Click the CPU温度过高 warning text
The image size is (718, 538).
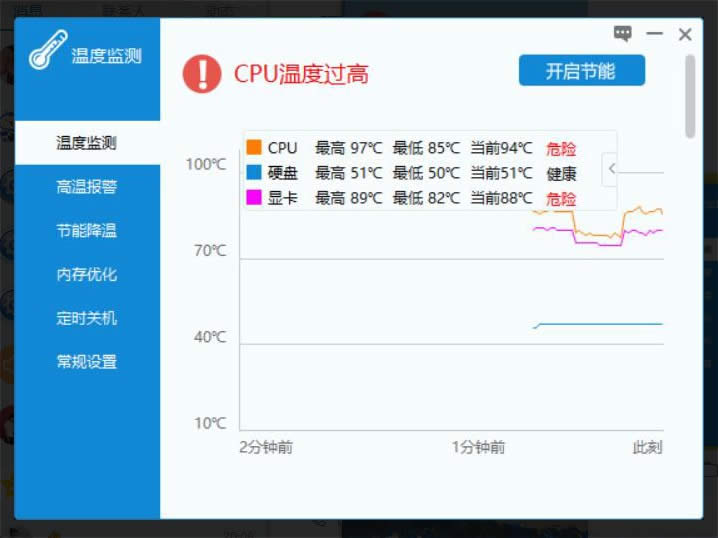(301, 74)
